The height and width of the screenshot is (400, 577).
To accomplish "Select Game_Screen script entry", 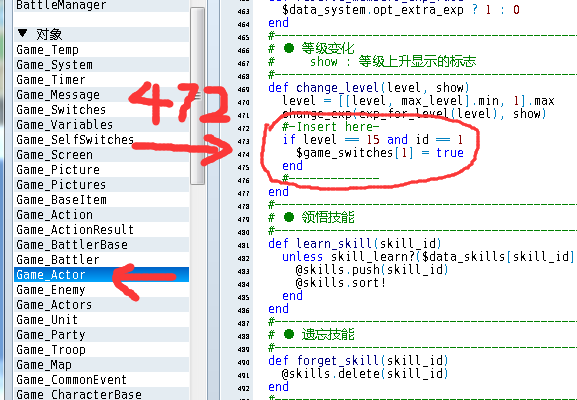I will pos(101,155).
